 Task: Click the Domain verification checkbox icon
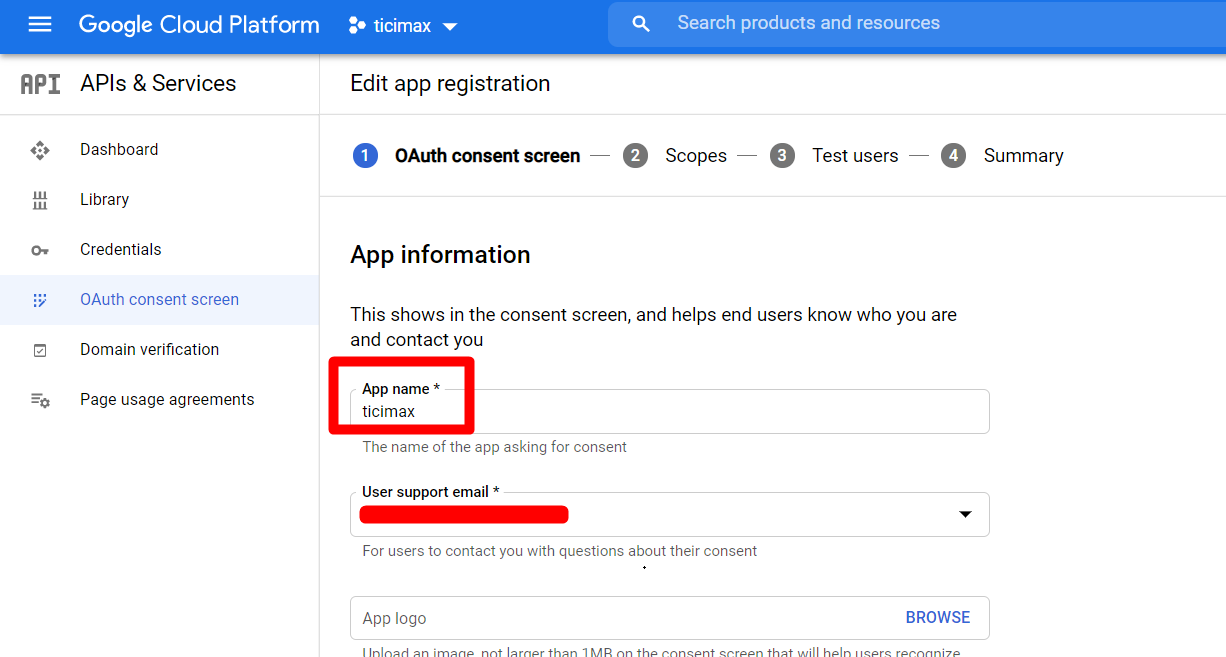(40, 350)
